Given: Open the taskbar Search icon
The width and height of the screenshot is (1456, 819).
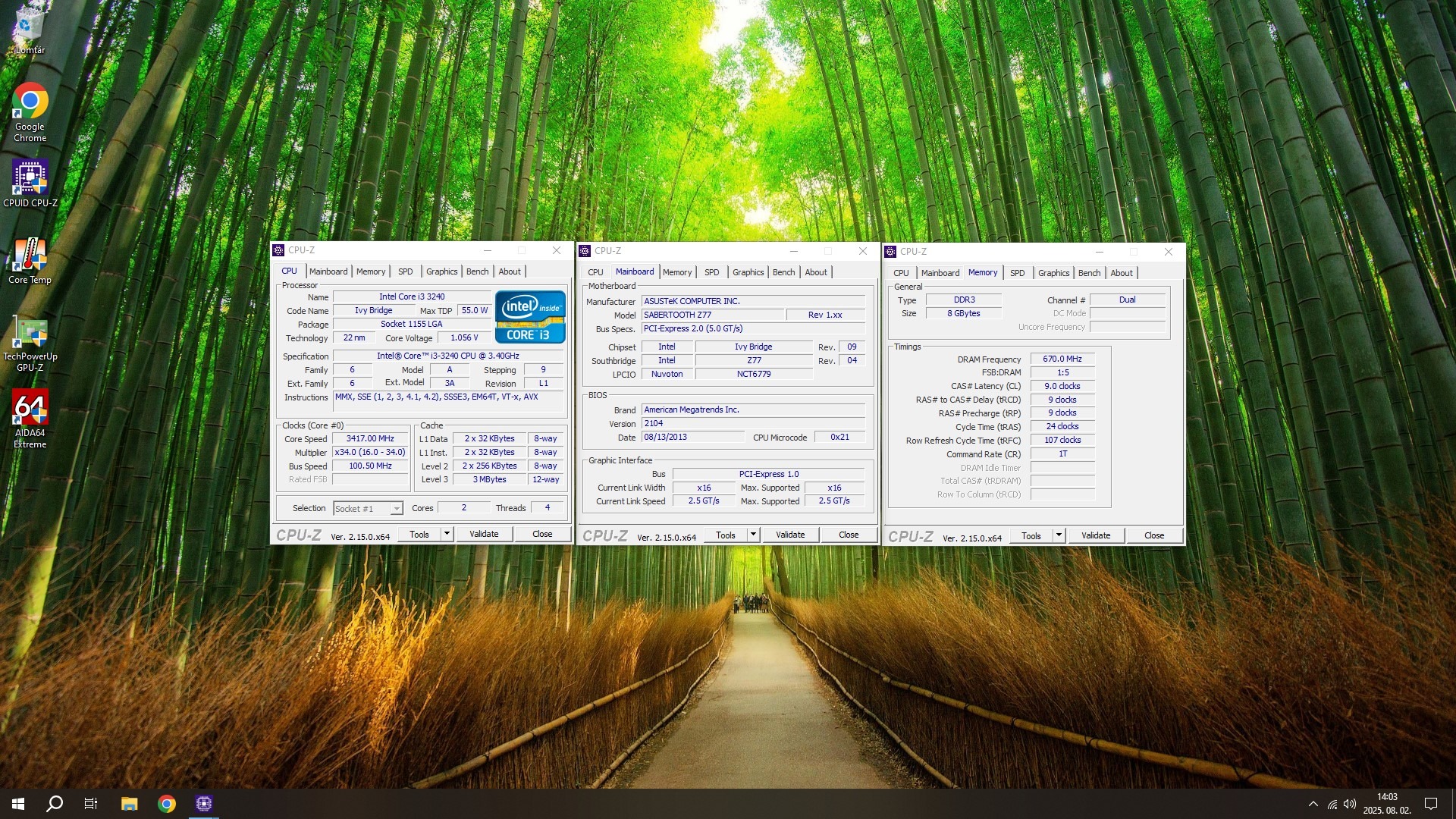Looking at the screenshot, I should [x=55, y=804].
